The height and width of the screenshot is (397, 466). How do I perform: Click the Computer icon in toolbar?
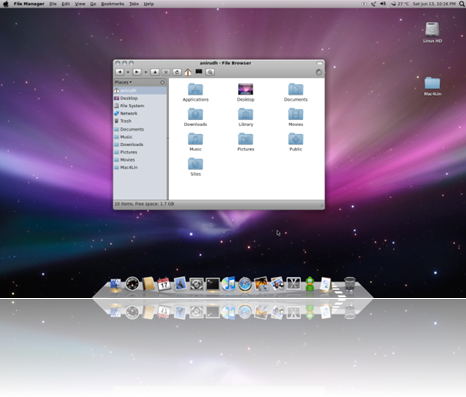click(x=199, y=72)
